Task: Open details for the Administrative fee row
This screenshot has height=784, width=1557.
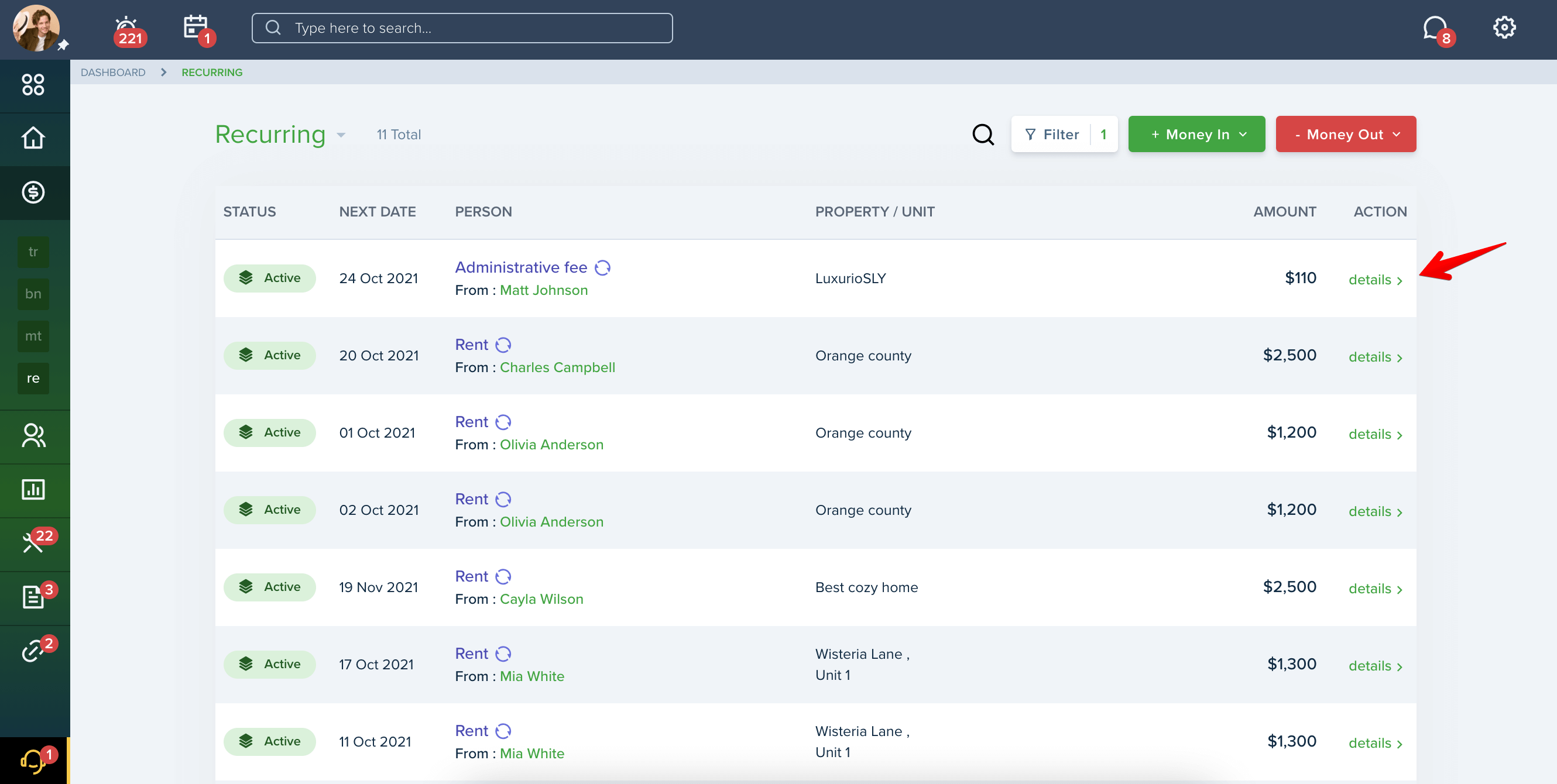Action: pos(1375,280)
